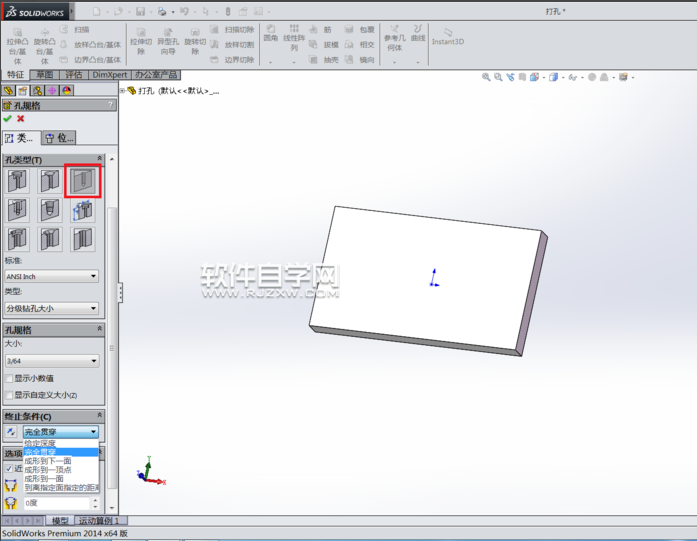Screen dimensions: 697x541
Task: Open DisplayManager color ball icon
Action: pyautogui.click(x=67, y=91)
